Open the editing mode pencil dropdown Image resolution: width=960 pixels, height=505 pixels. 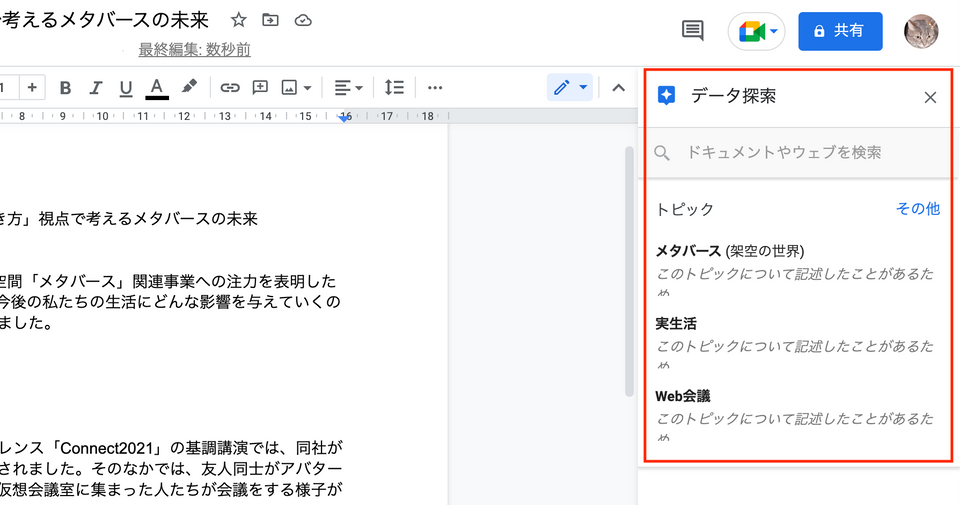coord(570,87)
